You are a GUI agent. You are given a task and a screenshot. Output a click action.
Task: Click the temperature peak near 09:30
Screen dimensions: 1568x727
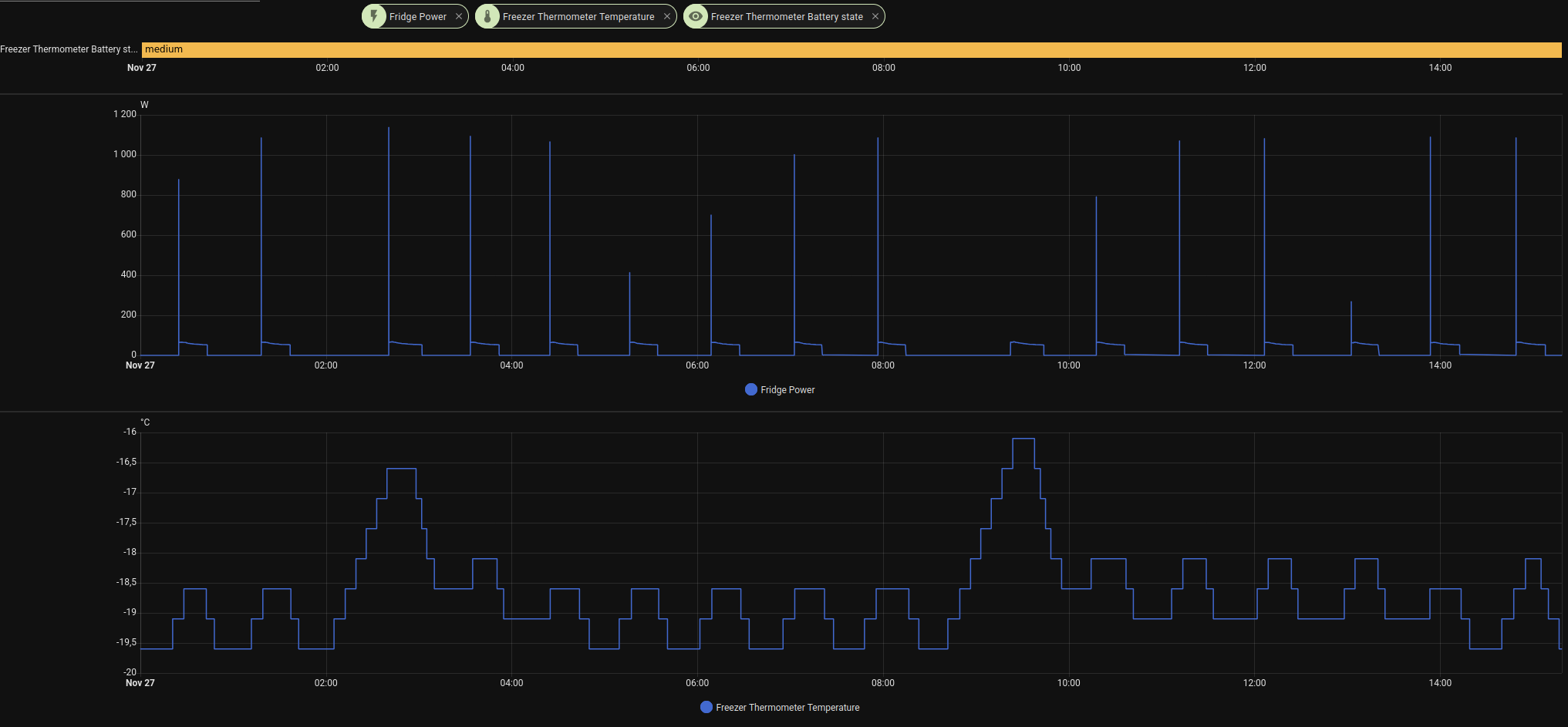[1023, 439]
